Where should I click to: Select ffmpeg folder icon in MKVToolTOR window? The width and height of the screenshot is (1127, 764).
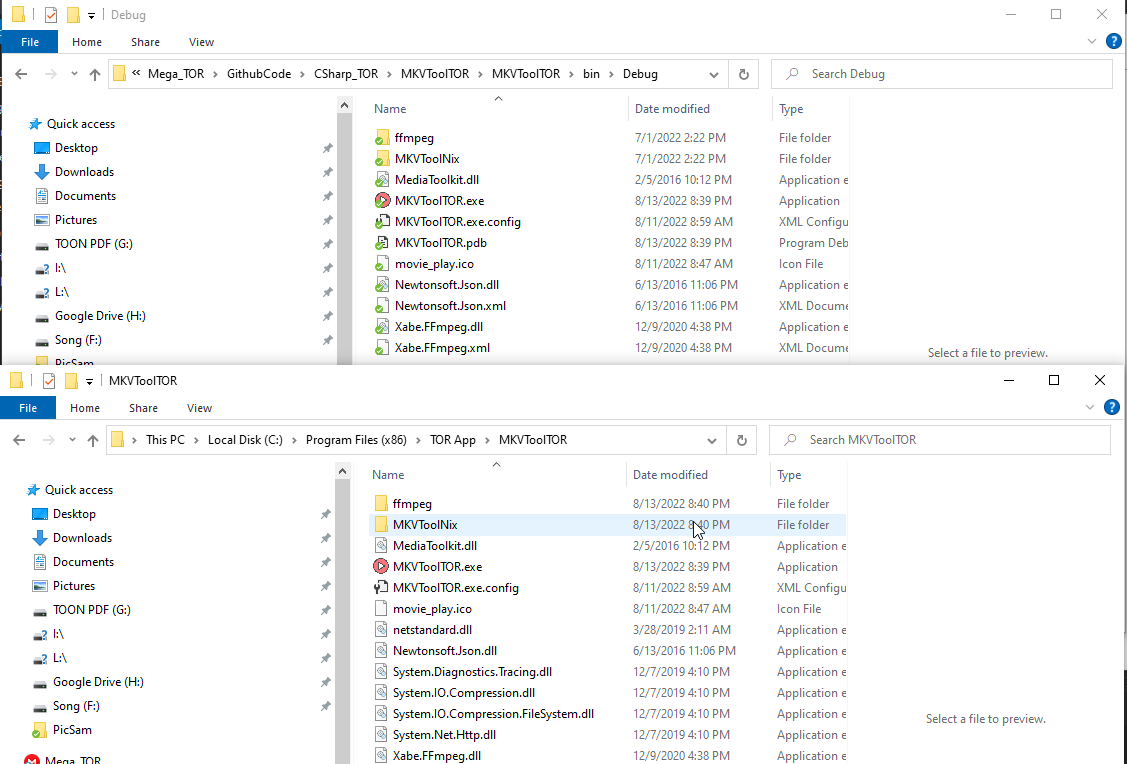(381, 504)
